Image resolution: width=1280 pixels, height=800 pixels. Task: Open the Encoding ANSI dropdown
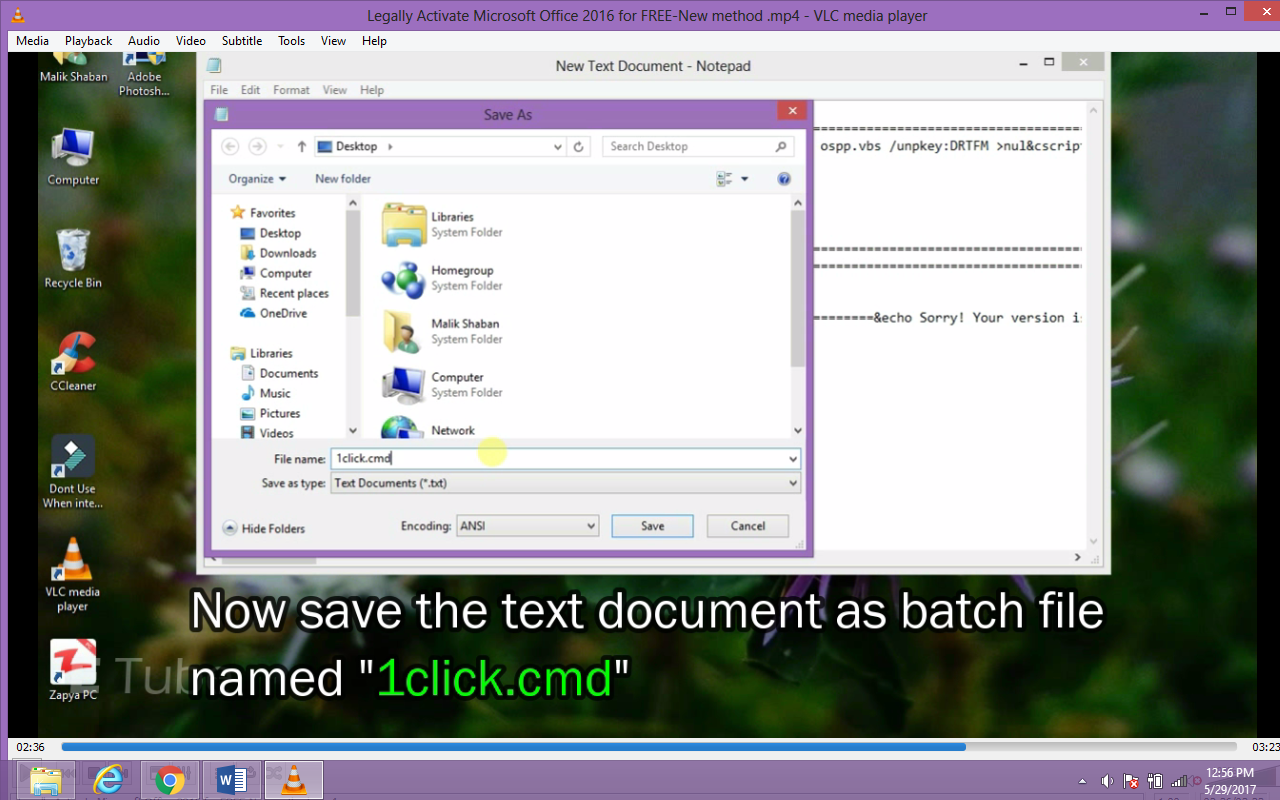[x=527, y=526]
